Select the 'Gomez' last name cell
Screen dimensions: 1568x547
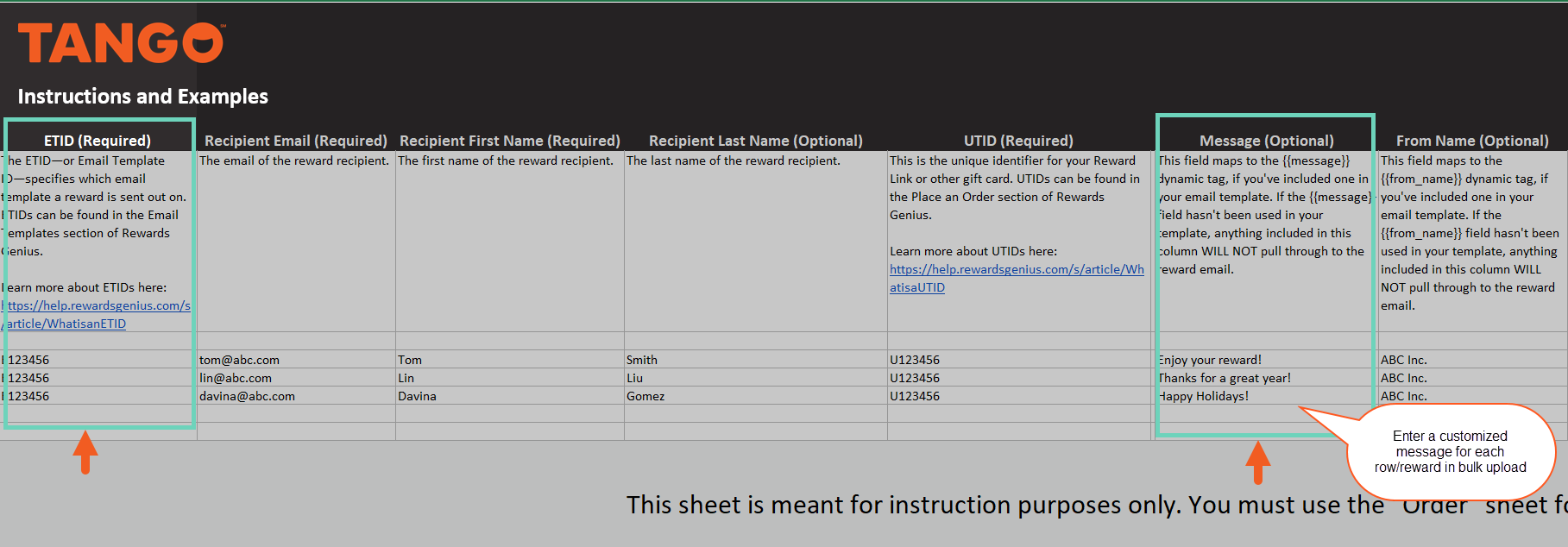(645, 396)
